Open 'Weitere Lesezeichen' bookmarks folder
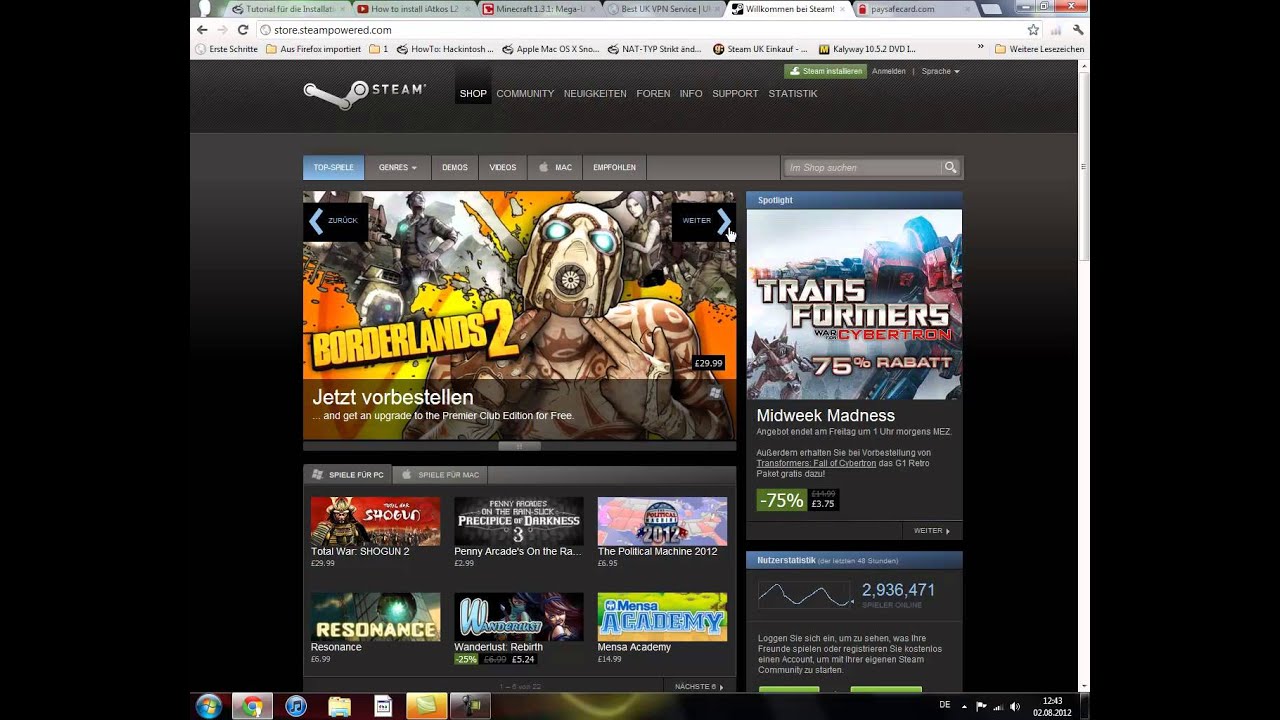The image size is (1280, 720). pos(1039,49)
